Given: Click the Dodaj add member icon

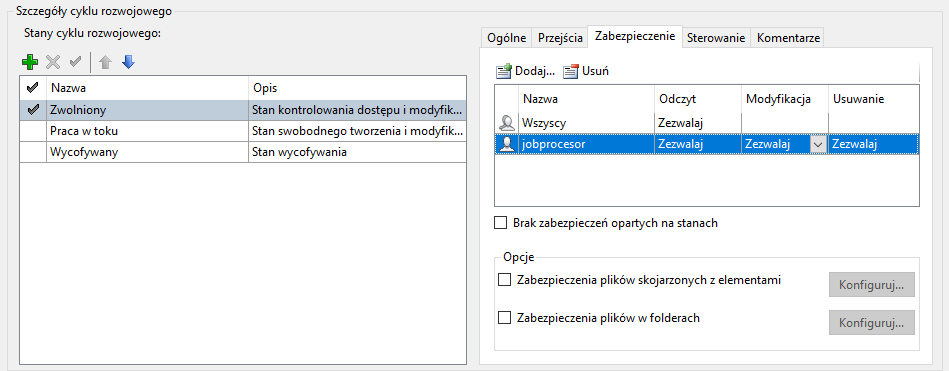Looking at the screenshot, I should (504, 71).
